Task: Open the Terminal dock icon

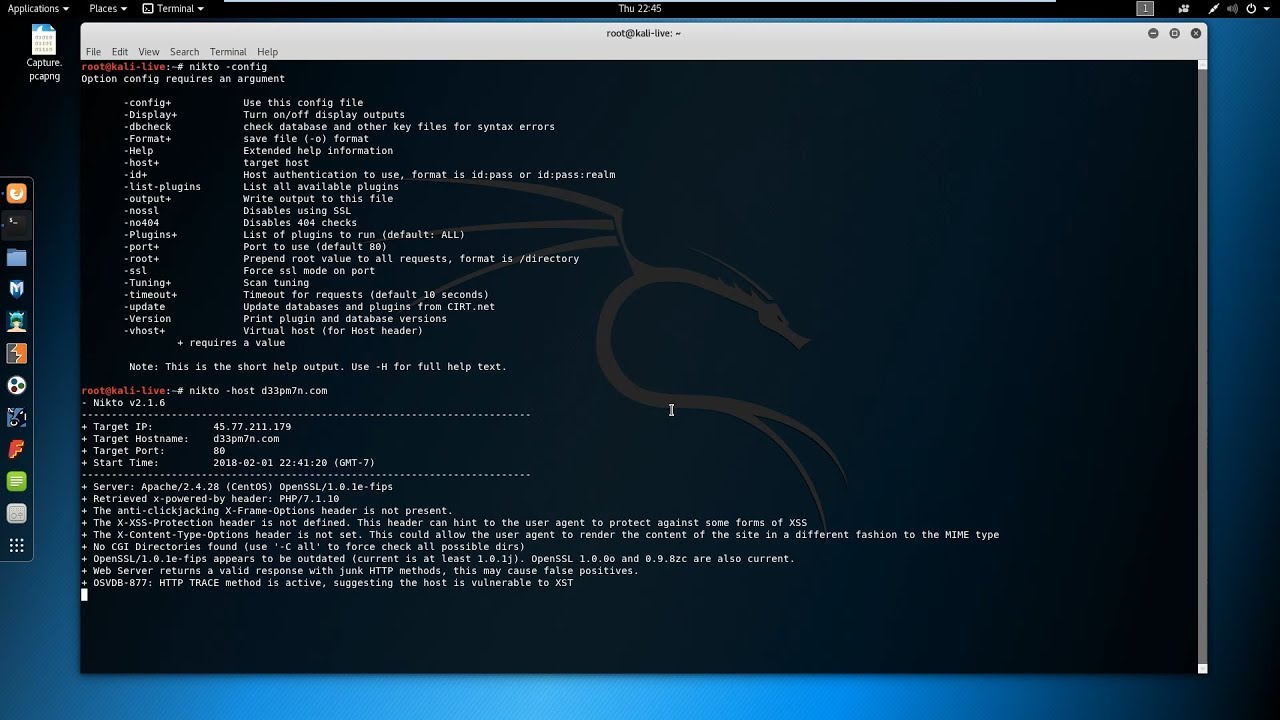Action: click(16, 226)
